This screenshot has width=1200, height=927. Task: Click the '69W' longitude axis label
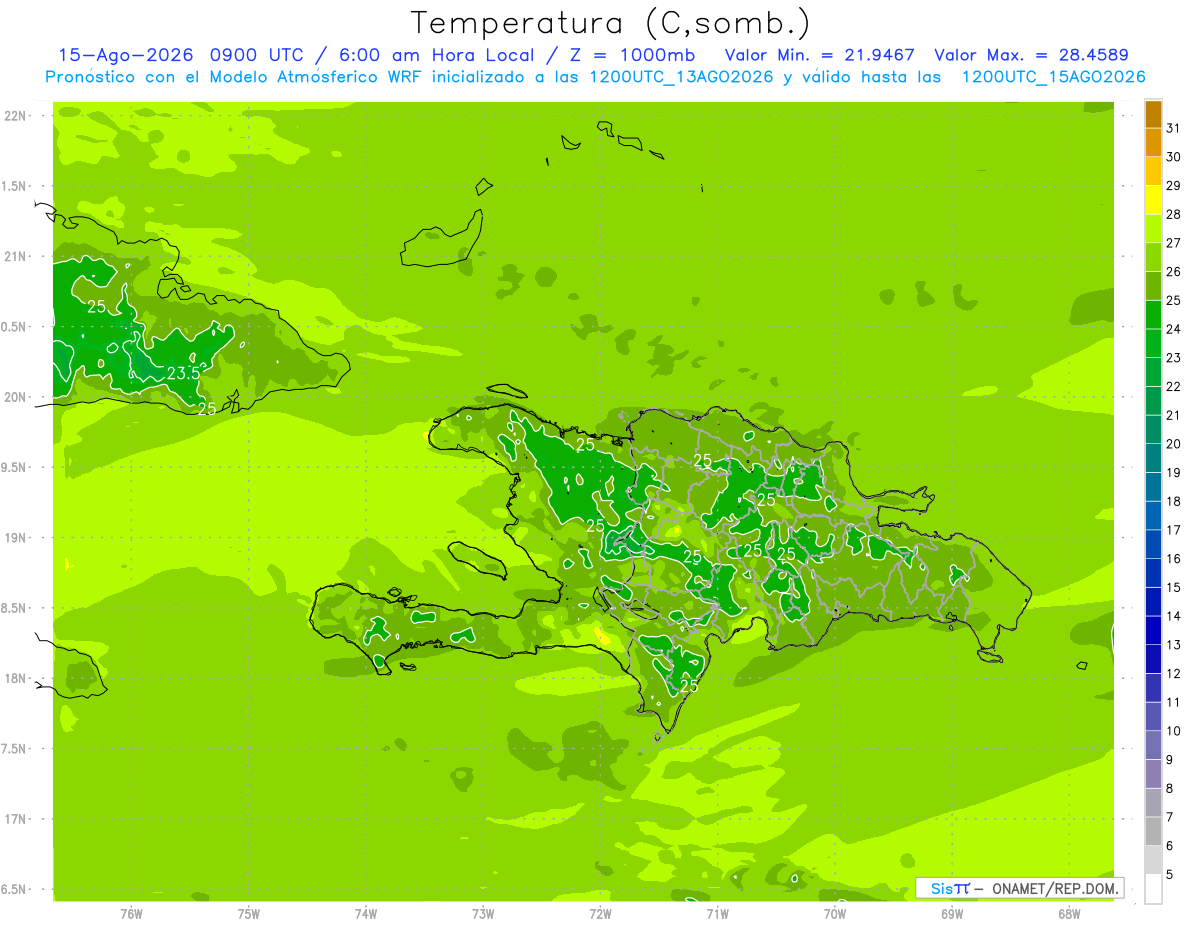952,913
